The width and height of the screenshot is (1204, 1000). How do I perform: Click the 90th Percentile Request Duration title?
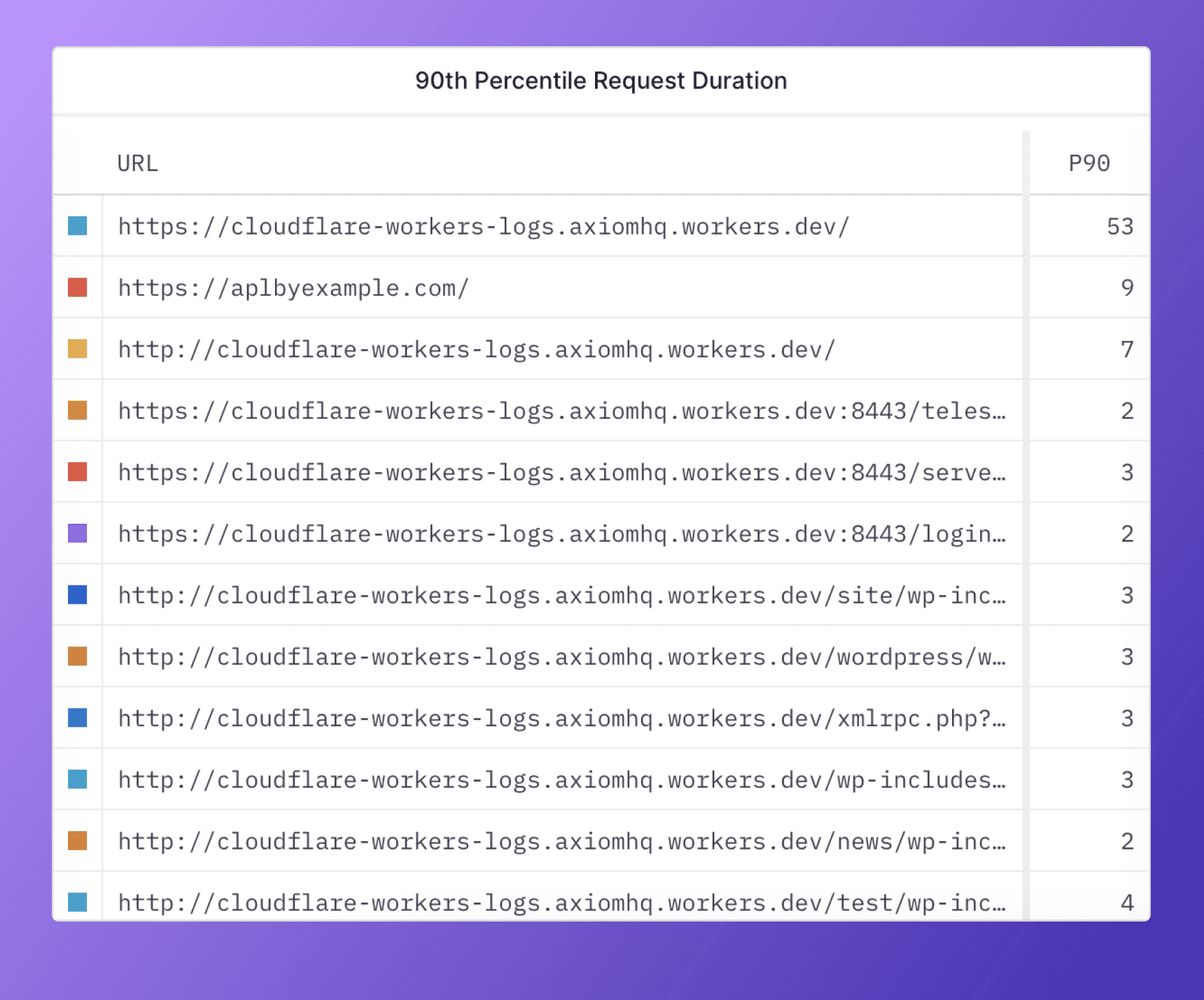pyautogui.click(x=601, y=81)
